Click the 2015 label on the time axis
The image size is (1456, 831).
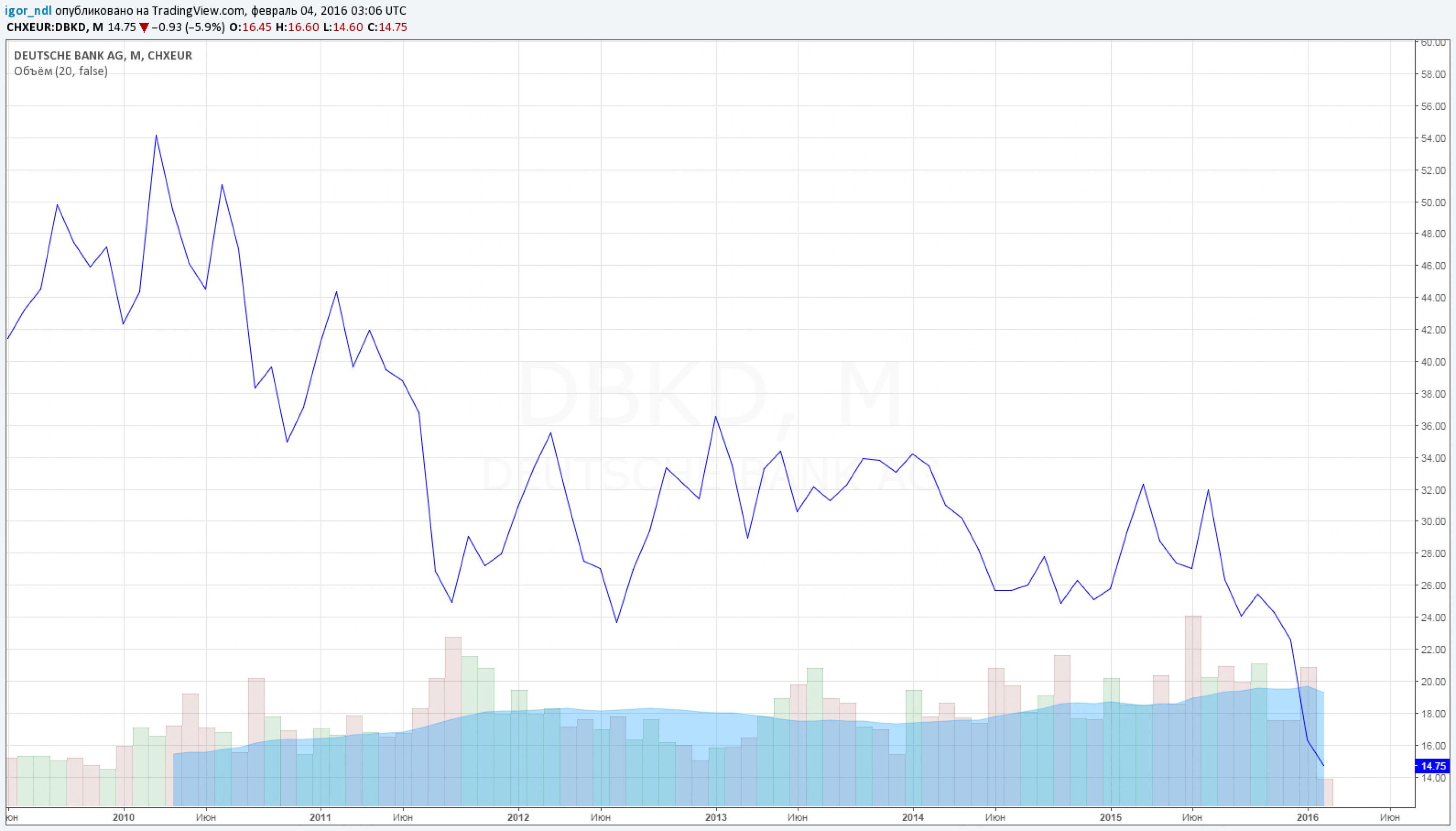point(1110,817)
